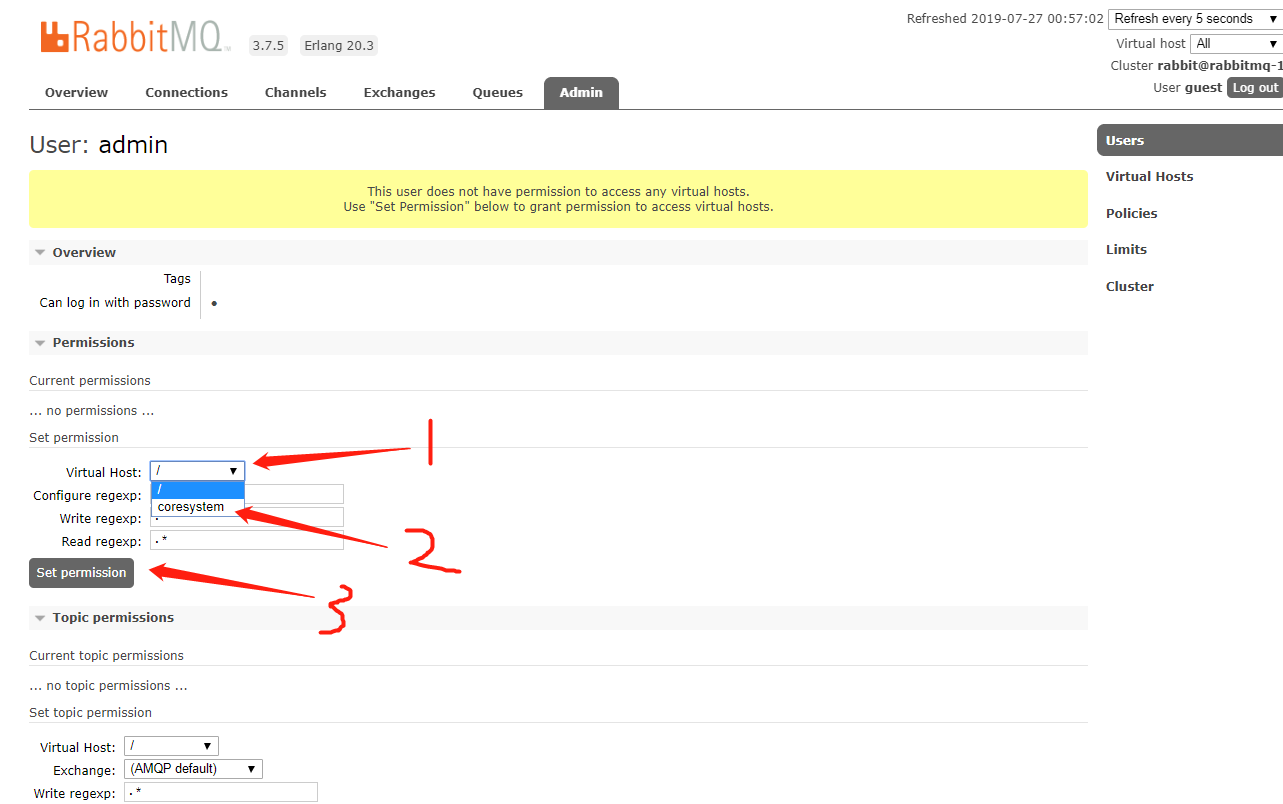Viewport: 1283px width, 804px height.
Task: Click the user name guest
Action: tap(1203, 88)
